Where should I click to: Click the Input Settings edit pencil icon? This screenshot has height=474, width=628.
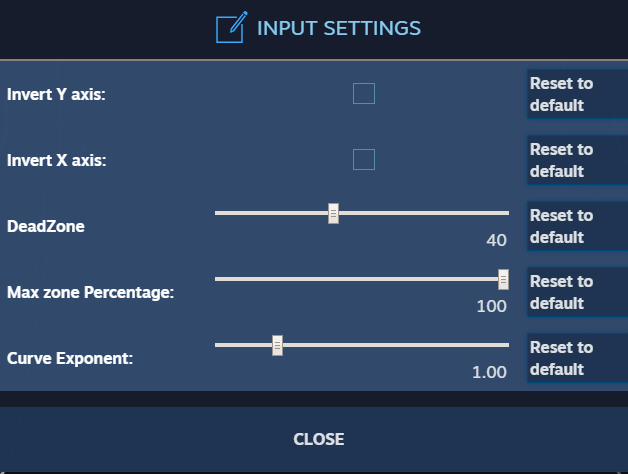(231, 28)
